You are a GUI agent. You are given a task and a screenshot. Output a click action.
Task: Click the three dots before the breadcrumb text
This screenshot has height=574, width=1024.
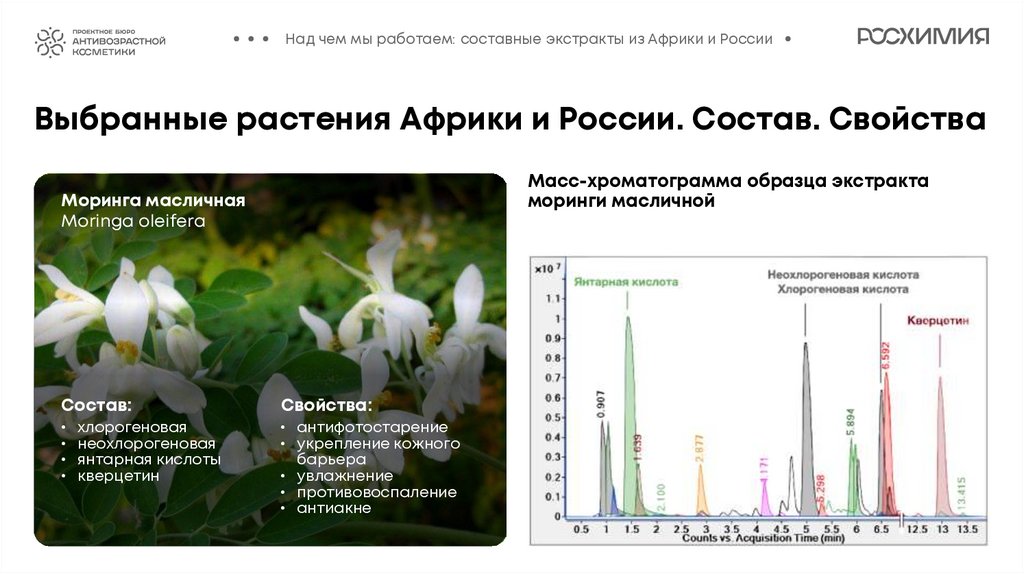(251, 39)
